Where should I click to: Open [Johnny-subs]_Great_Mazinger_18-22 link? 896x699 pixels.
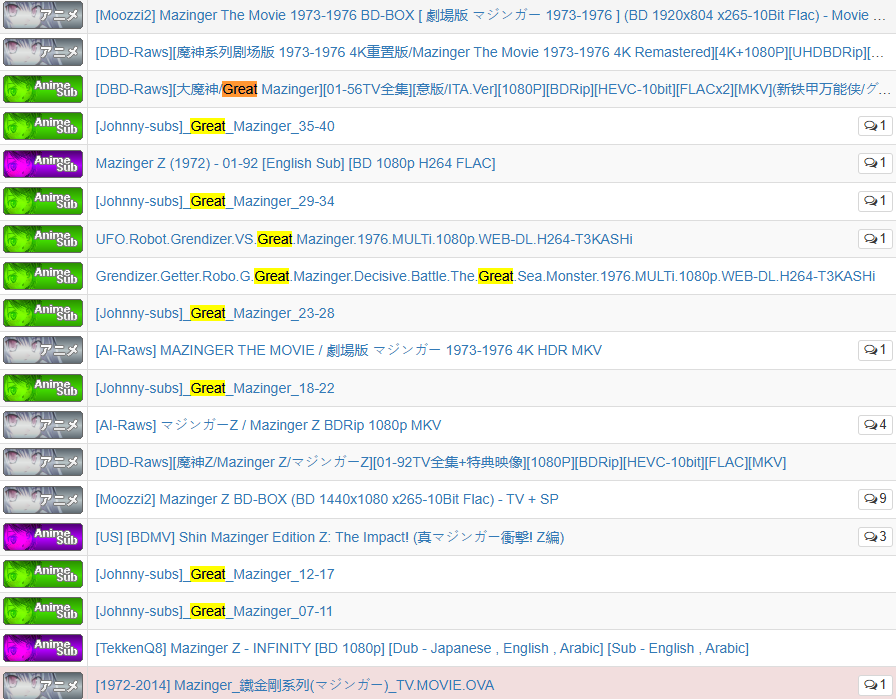[215, 388]
